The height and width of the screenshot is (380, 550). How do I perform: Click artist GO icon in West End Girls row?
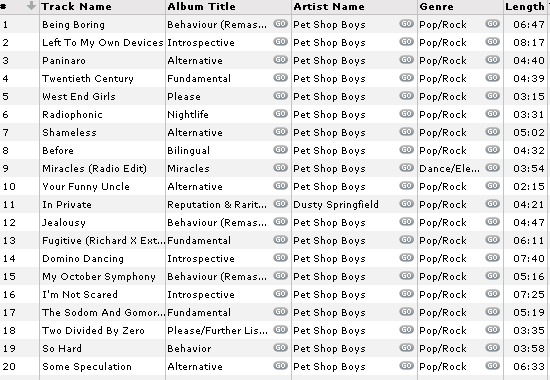click(406, 96)
